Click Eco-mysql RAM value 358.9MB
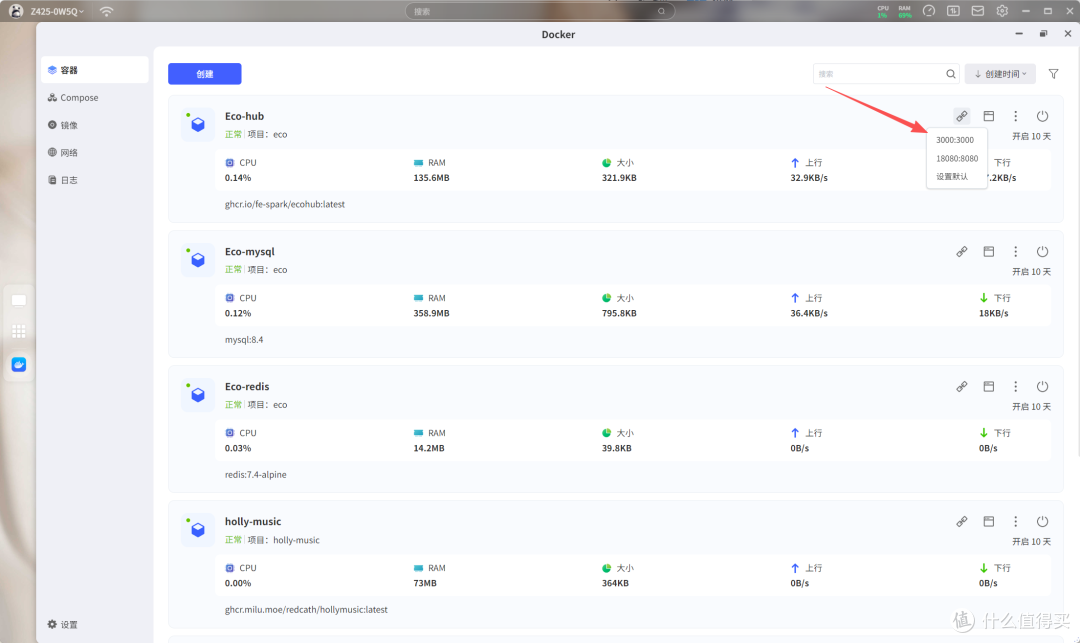Screen dimensions: 1080x643 point(431,313)
